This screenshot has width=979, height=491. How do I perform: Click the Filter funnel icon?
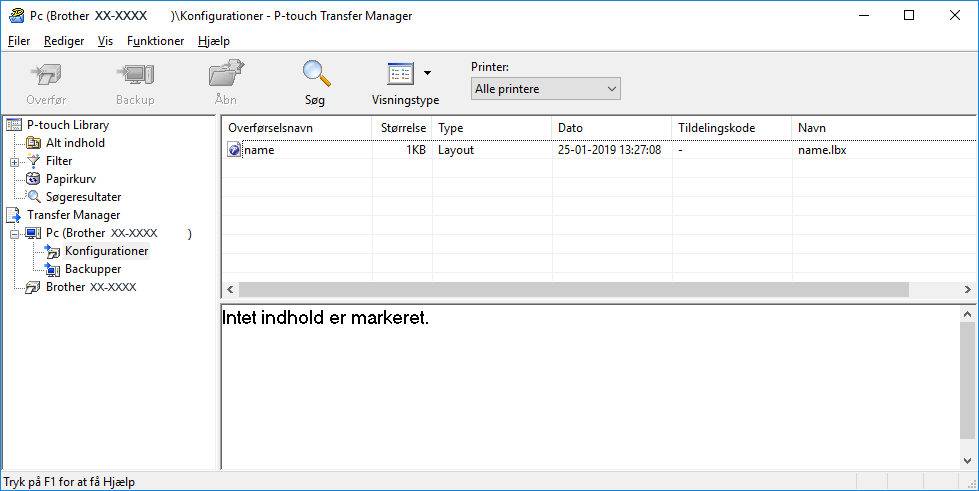34,161
